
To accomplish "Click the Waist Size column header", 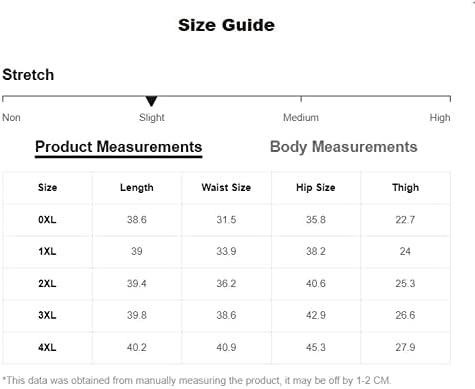I will click(x=226, y=187).
